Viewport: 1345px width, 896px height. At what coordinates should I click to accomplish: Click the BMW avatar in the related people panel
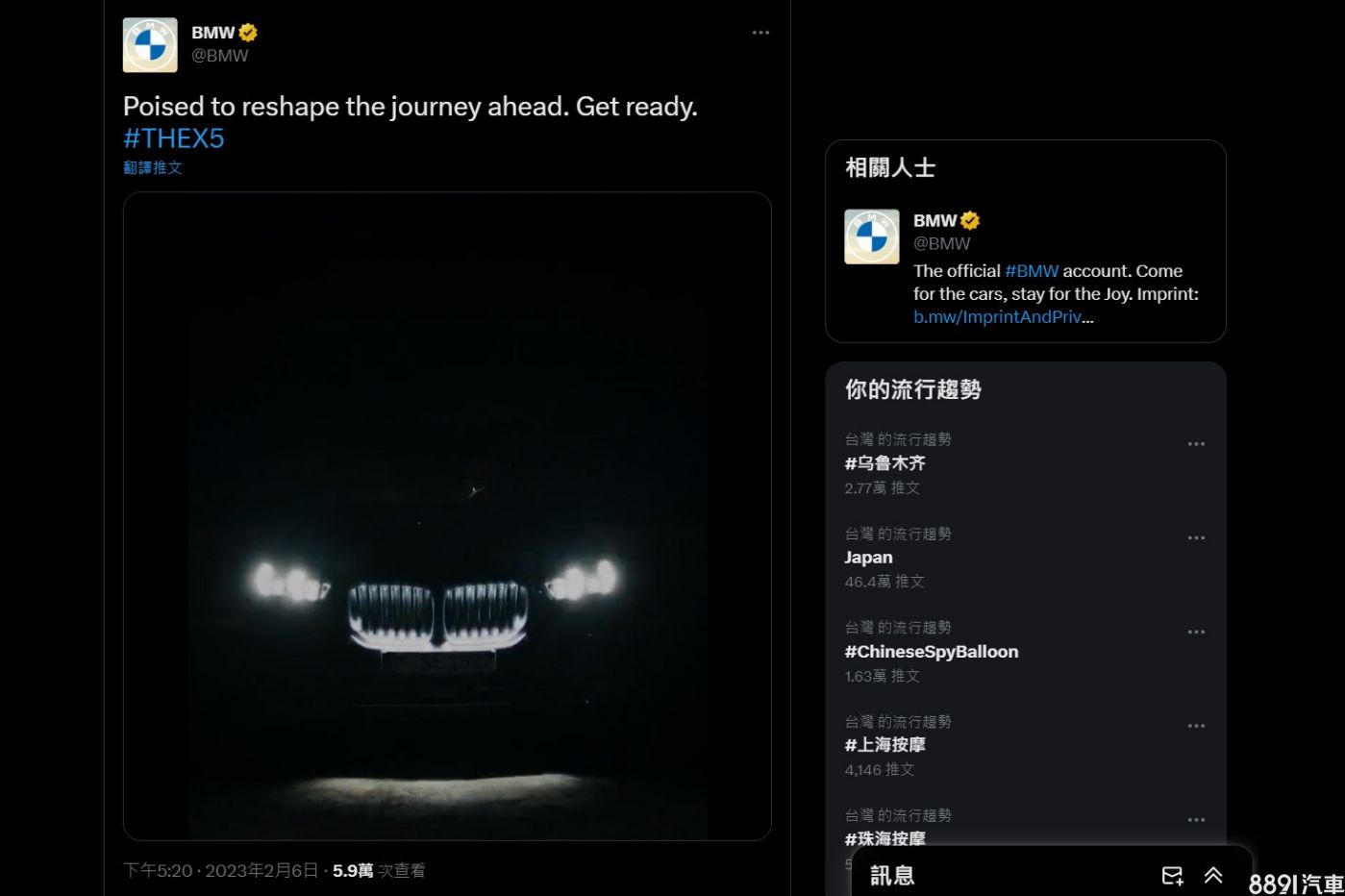[871, 236]
